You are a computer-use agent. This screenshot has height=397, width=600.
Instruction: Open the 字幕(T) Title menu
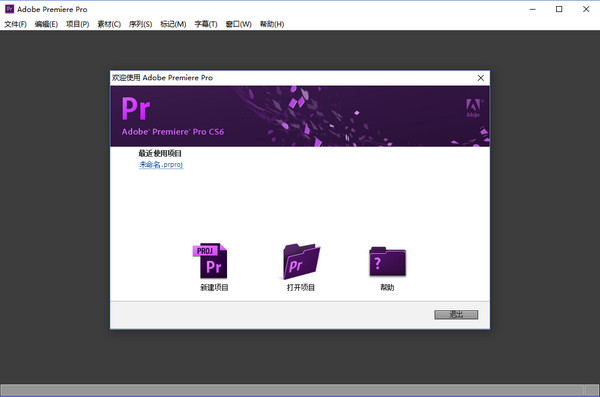[x=206, y=24]
